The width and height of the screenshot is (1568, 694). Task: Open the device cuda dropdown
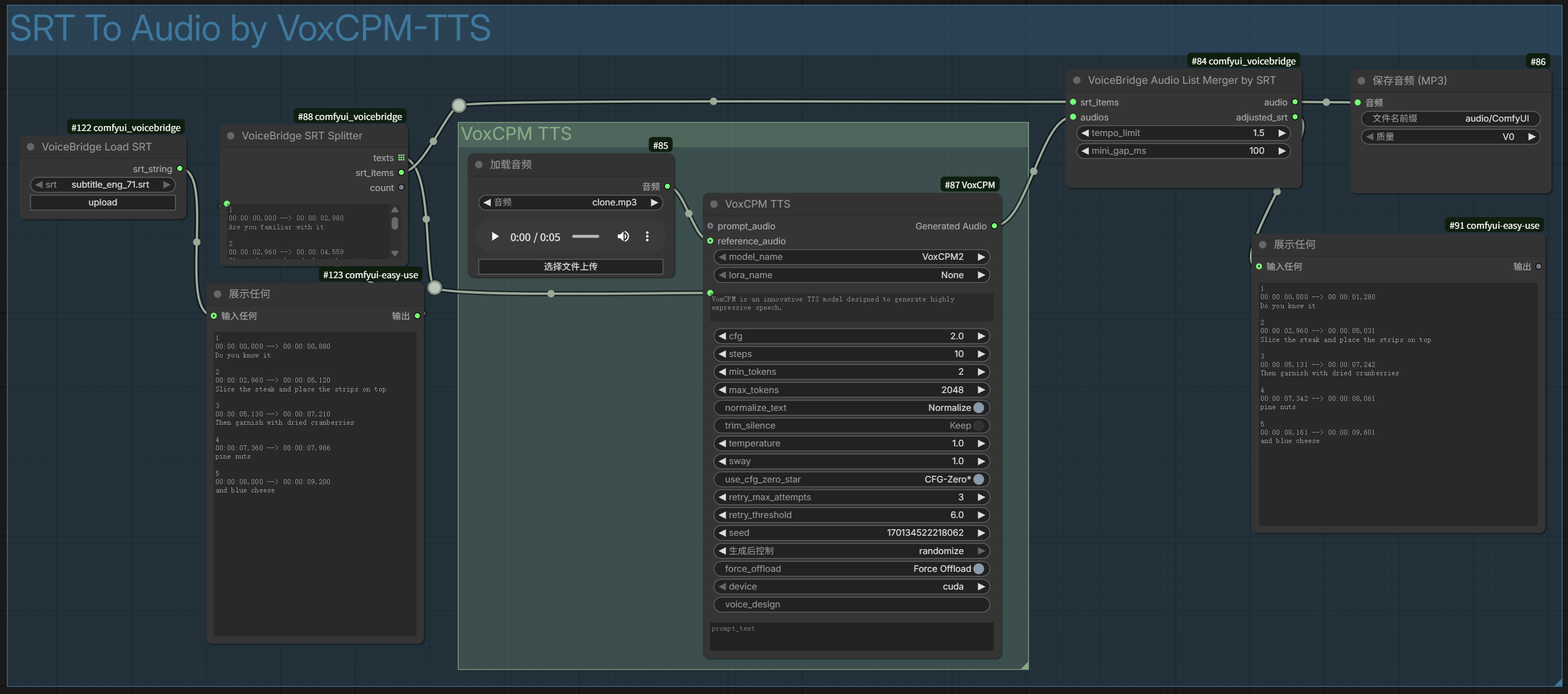851,586
